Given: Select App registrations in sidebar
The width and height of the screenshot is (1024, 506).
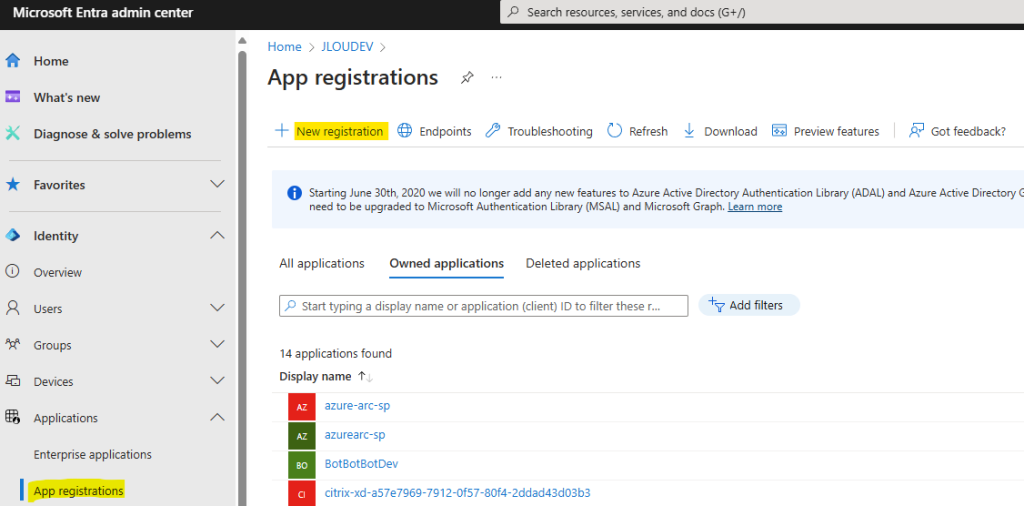Looking at the screenshot, I should [x=78, y=490].
